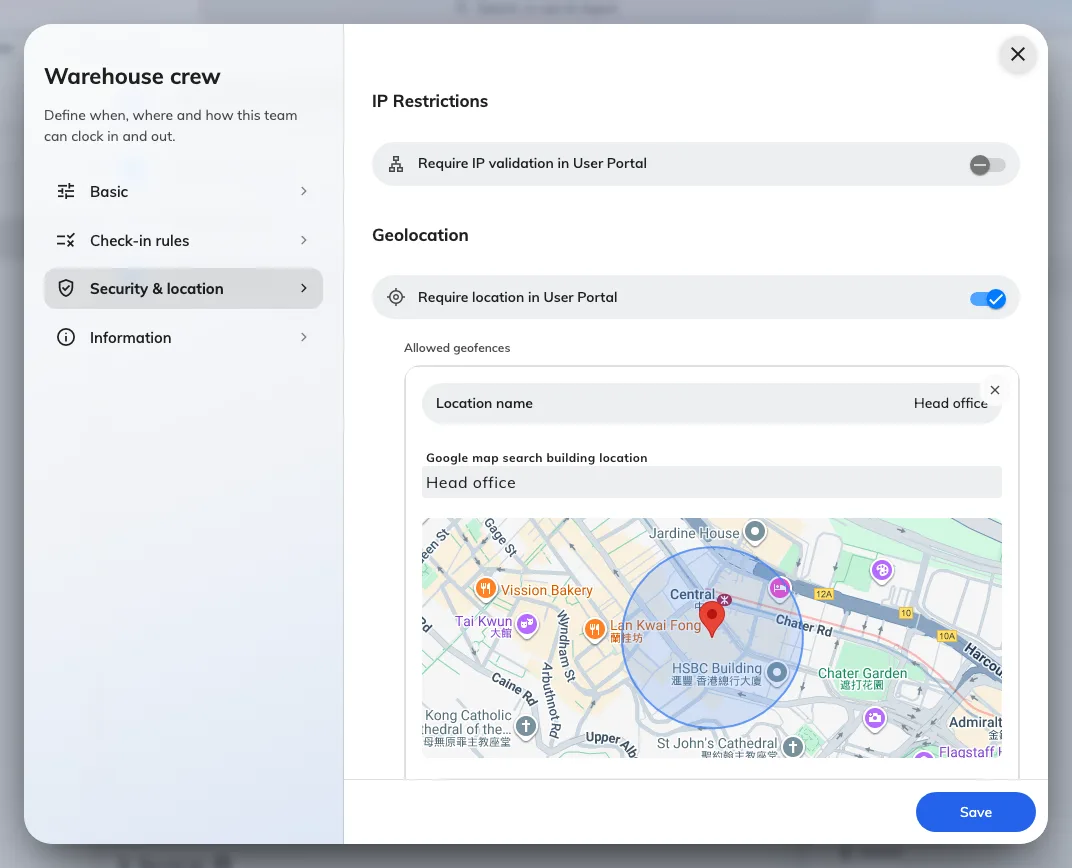The image size is (1072, 868).
Task: Click the Catholic Cathedral cross marker
Action: click(x=526, y=726)
